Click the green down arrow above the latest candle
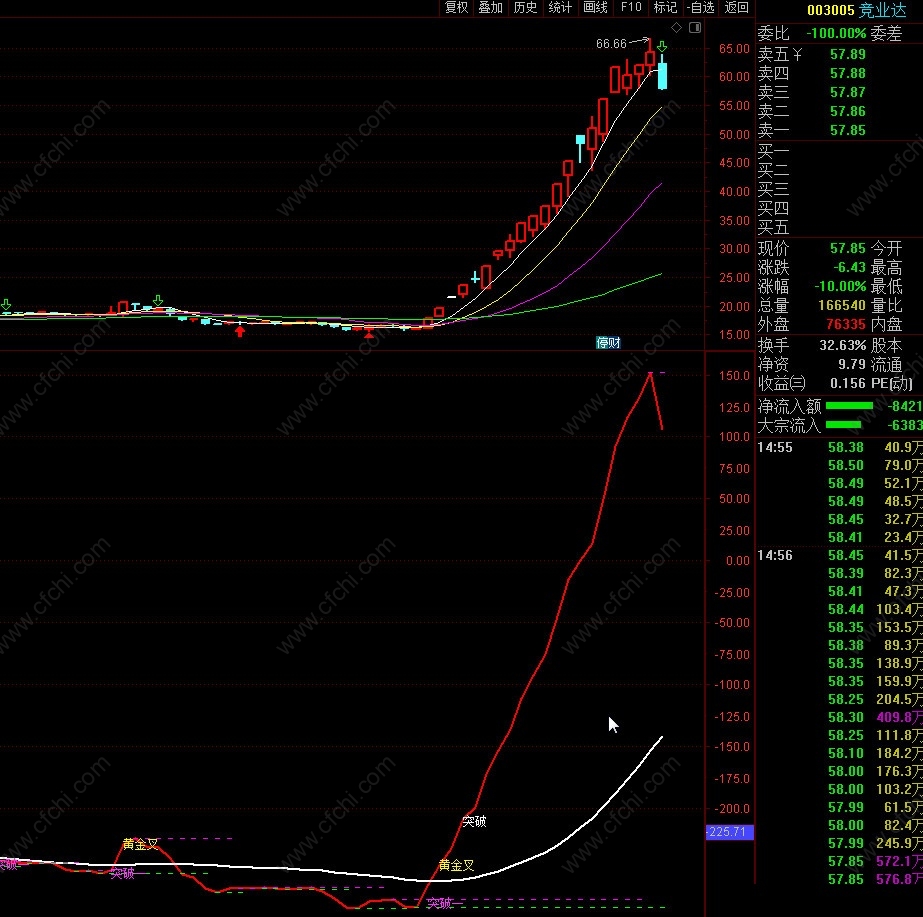The width and height of the screenshot is (923, 917). point(662,46)
